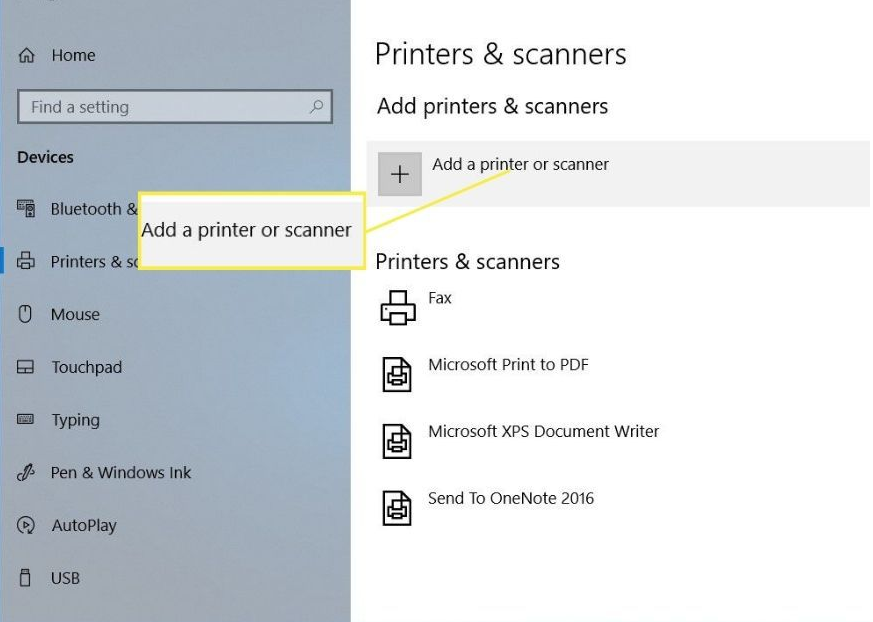Click the 'Add a printer or scanner' label
The width and height of the screenshot is (873, 622).
(520, 164)
